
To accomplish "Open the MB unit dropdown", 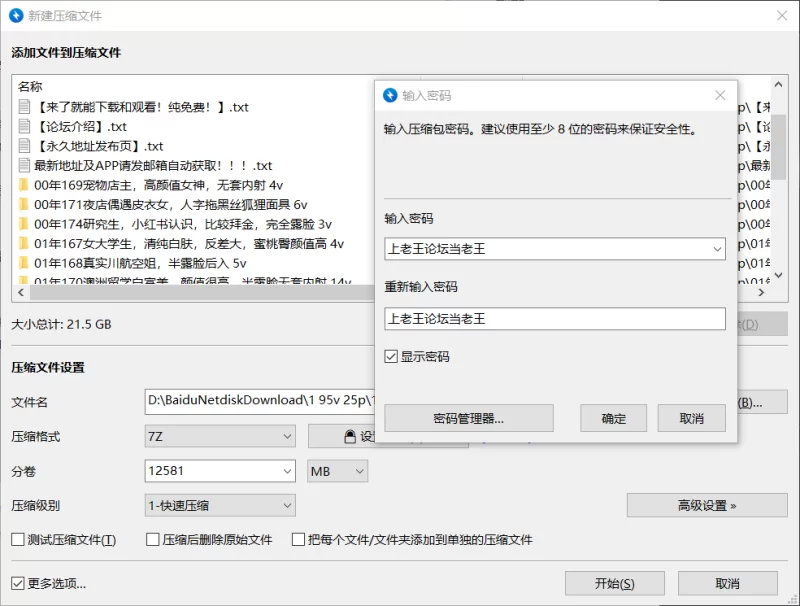I will tap(337, 471).
